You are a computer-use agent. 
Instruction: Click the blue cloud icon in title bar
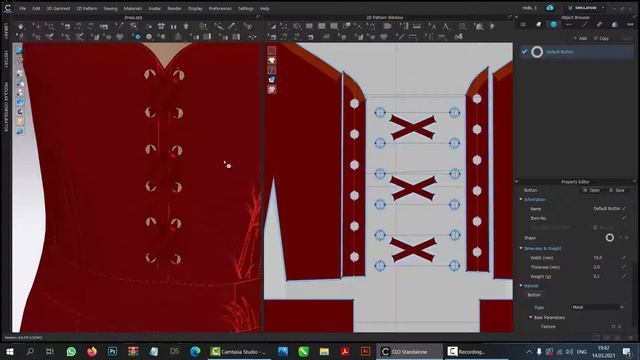[x=550, y=8]
